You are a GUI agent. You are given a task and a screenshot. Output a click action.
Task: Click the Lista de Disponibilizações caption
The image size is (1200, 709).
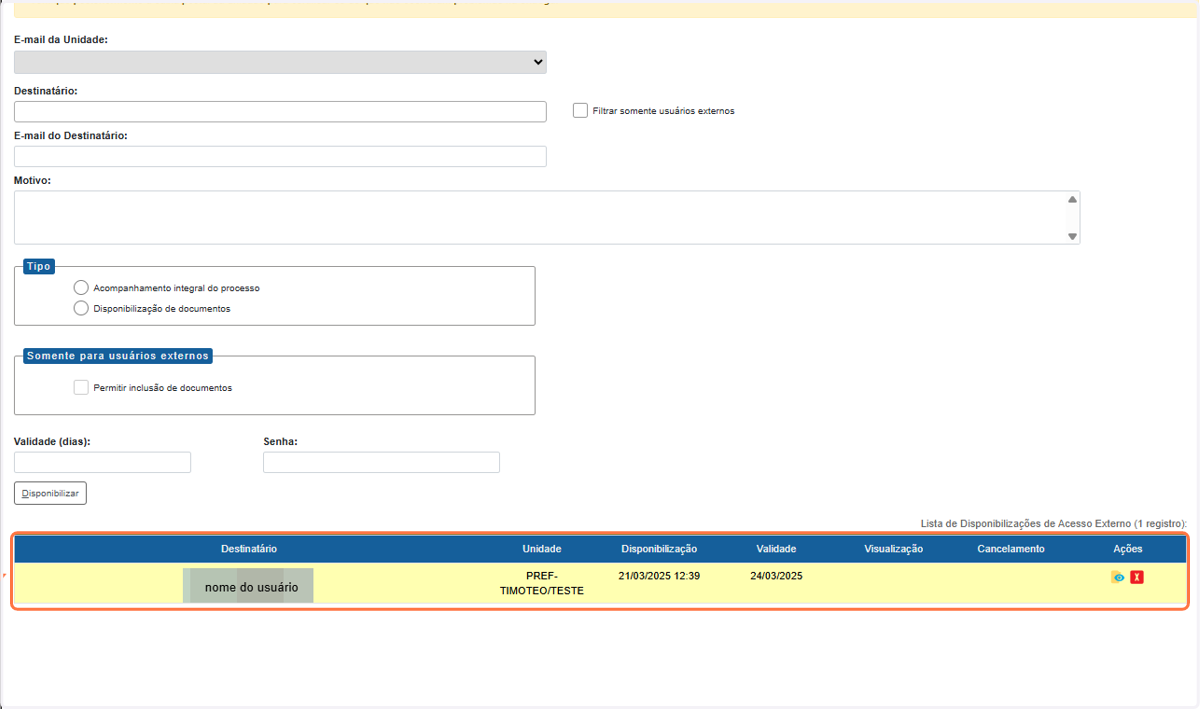pos(1054,523)
